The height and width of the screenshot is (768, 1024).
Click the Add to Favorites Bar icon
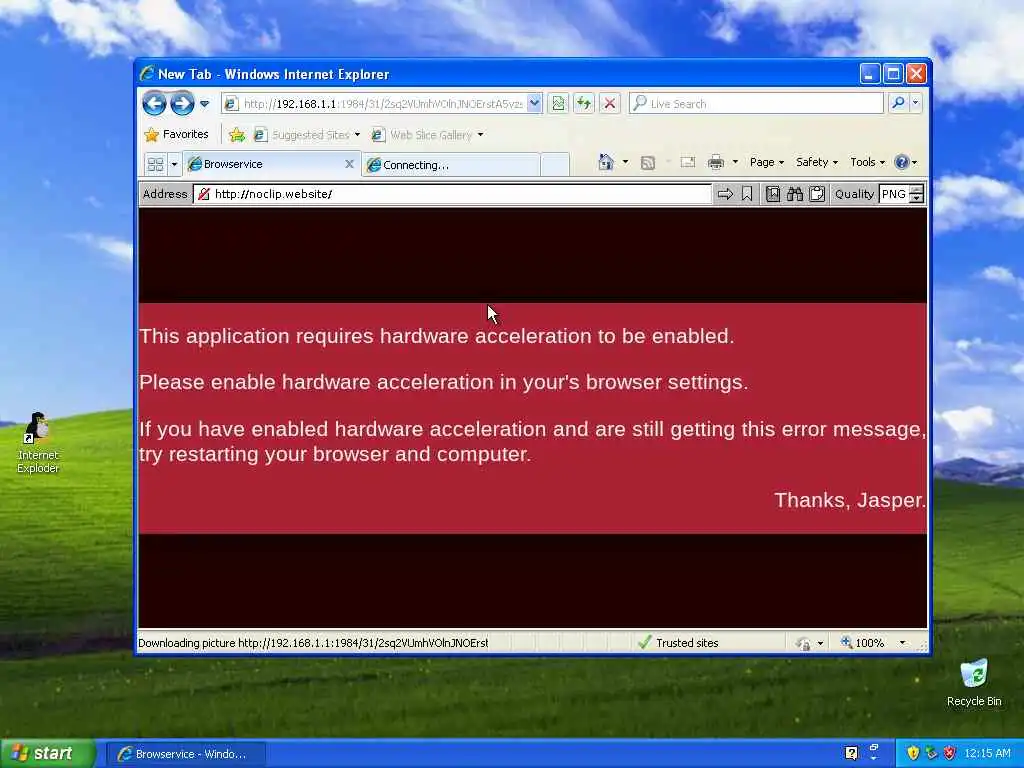coord(236,135)
